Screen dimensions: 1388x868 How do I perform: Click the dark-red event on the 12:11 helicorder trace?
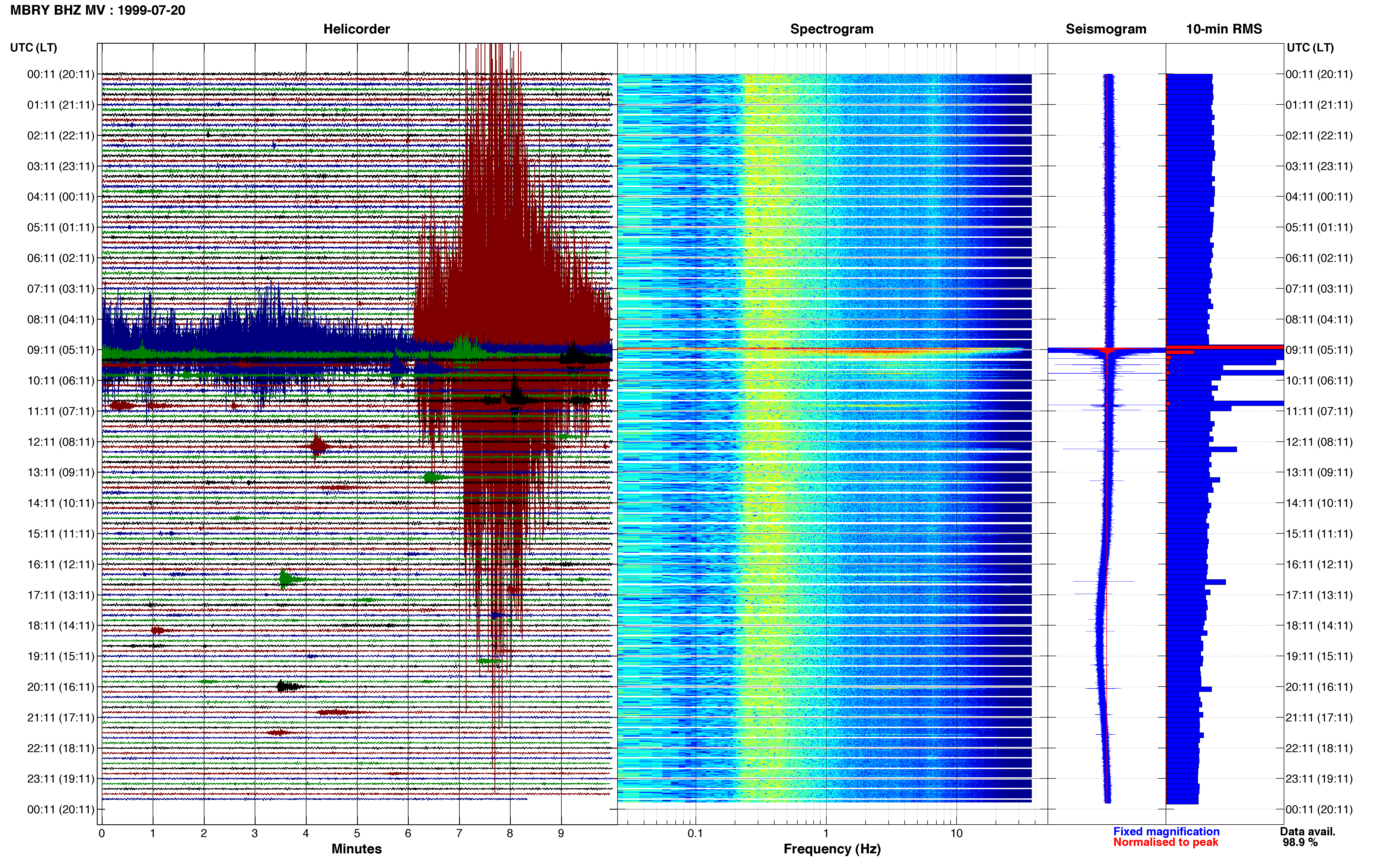click(317, 445)
